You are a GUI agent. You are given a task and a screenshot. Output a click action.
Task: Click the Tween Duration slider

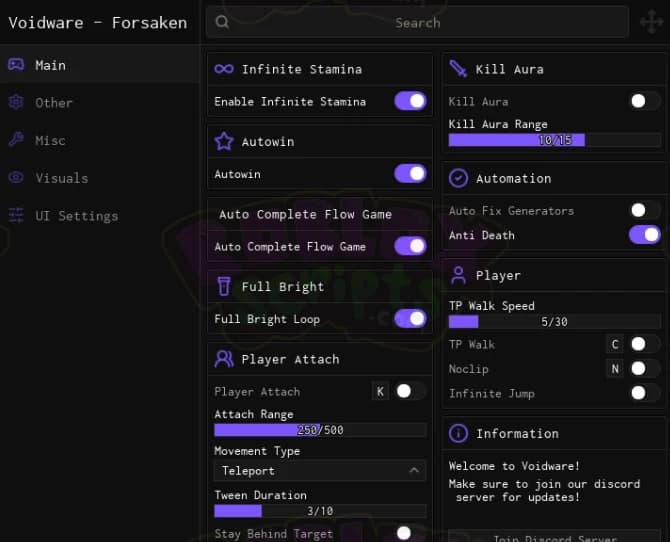pos(320,511)
